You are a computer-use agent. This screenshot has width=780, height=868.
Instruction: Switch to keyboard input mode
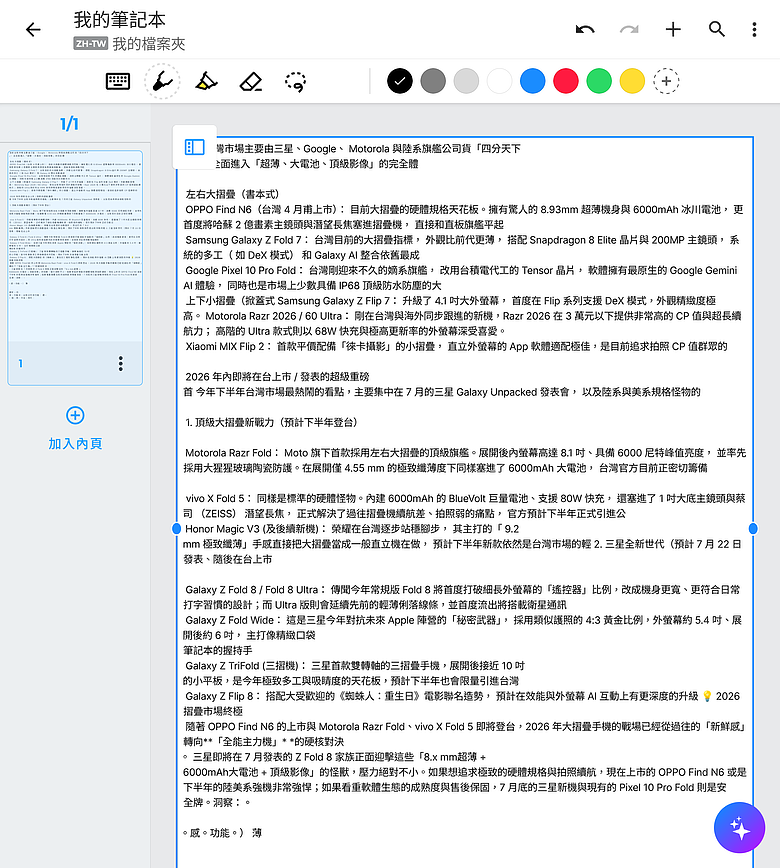[x=118, y=81]
